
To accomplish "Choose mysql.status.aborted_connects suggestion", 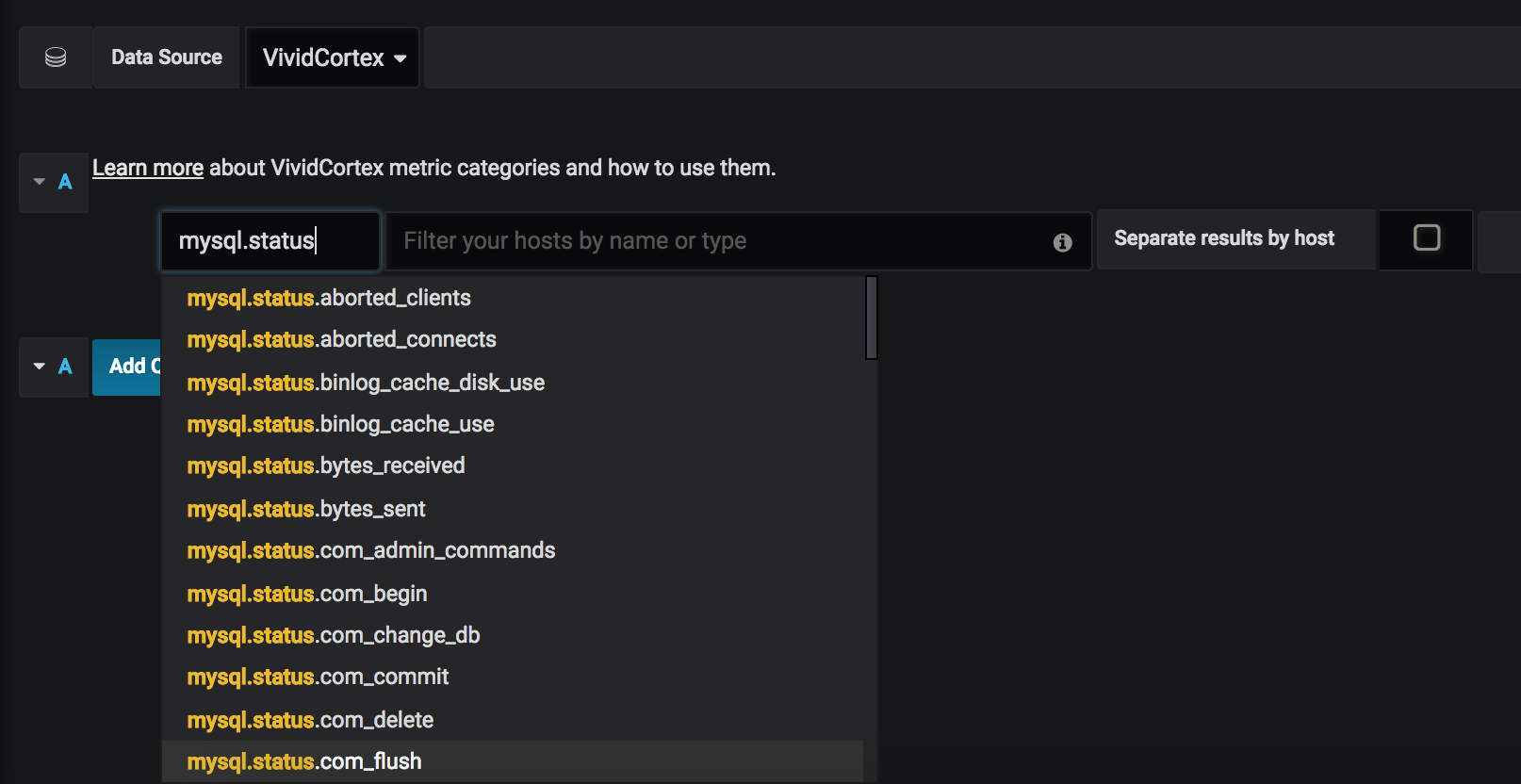I will pos(341,339).
